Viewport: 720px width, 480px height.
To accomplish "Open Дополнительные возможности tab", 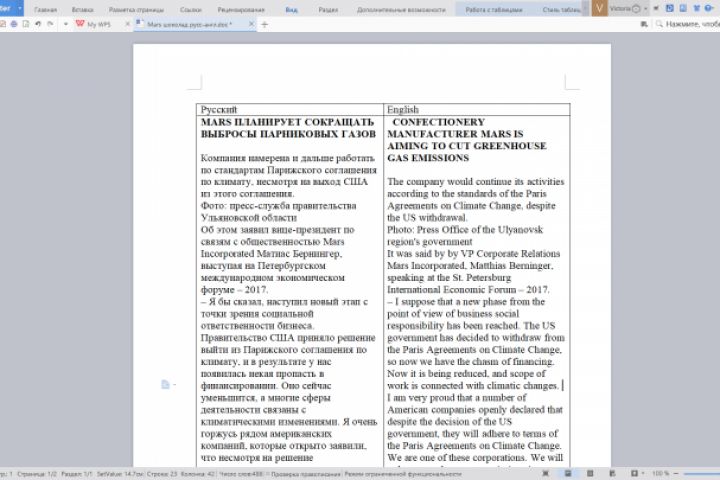I will (401, 10).
